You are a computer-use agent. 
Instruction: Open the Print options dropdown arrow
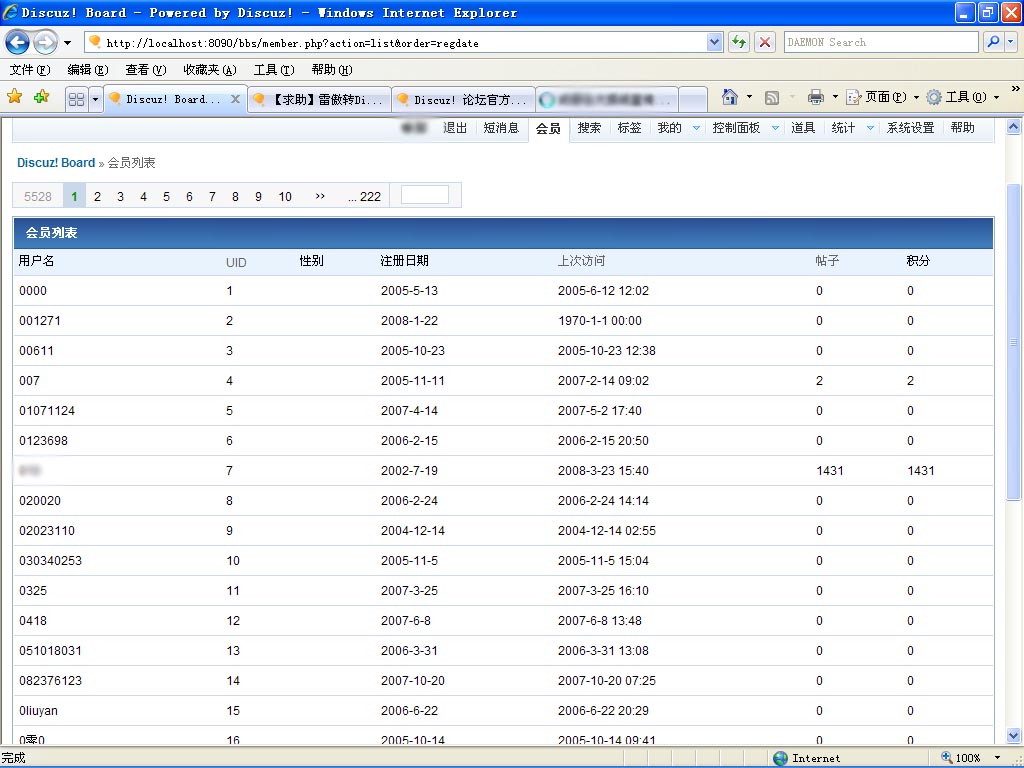[835, 97]
